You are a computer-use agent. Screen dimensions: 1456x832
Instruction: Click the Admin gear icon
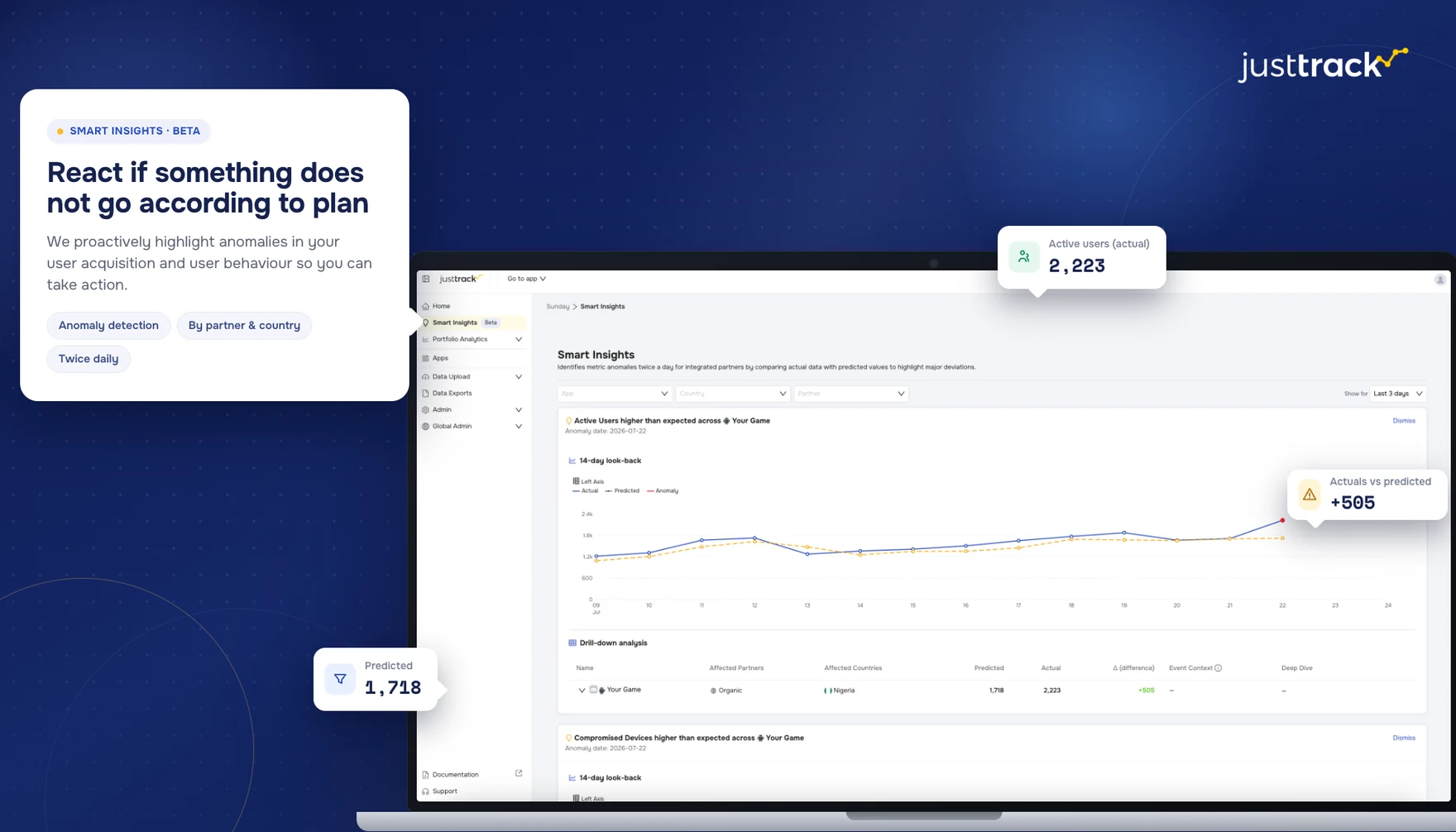425,409
